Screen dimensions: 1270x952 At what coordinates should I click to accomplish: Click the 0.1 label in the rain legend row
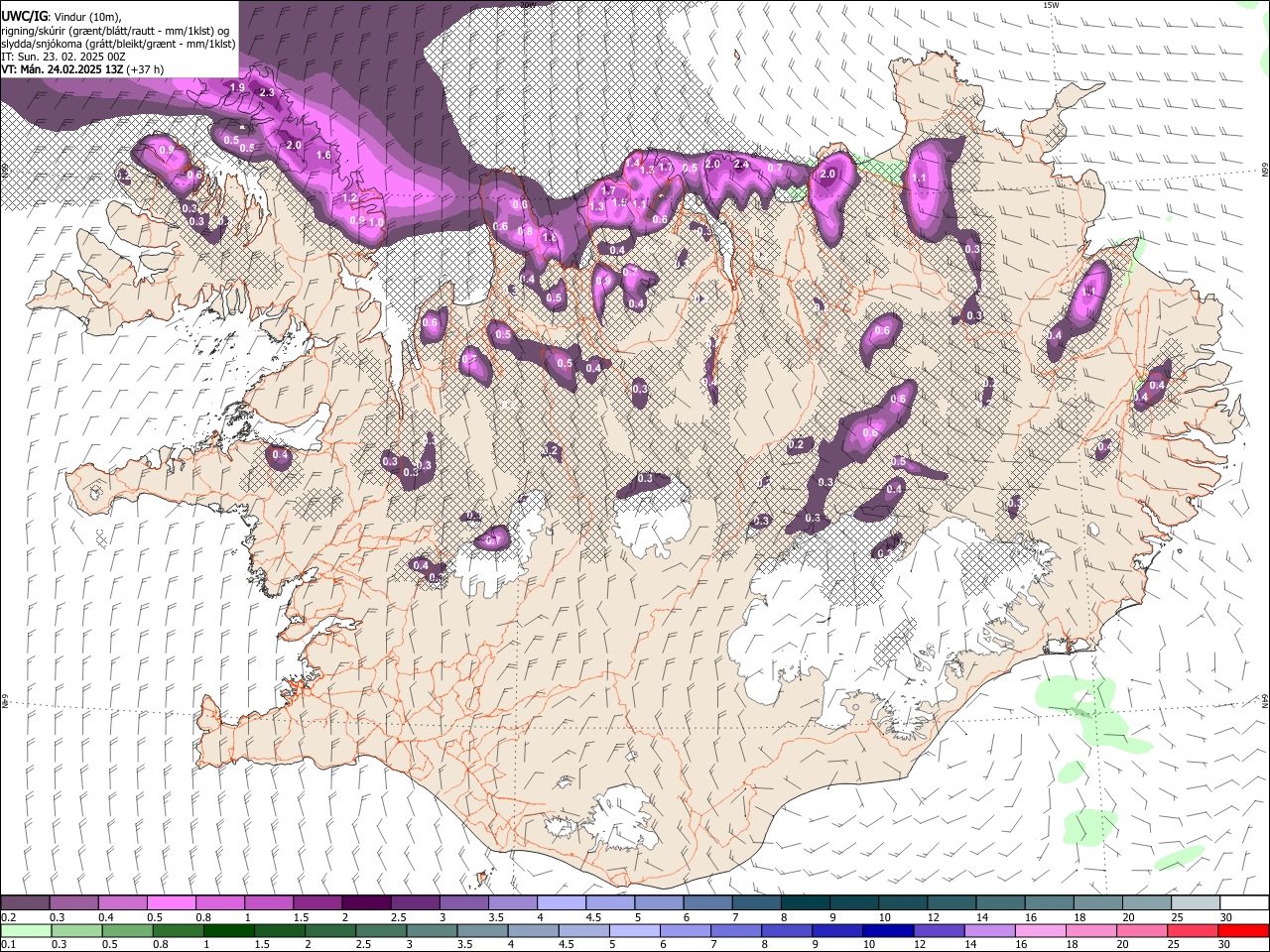8,945
